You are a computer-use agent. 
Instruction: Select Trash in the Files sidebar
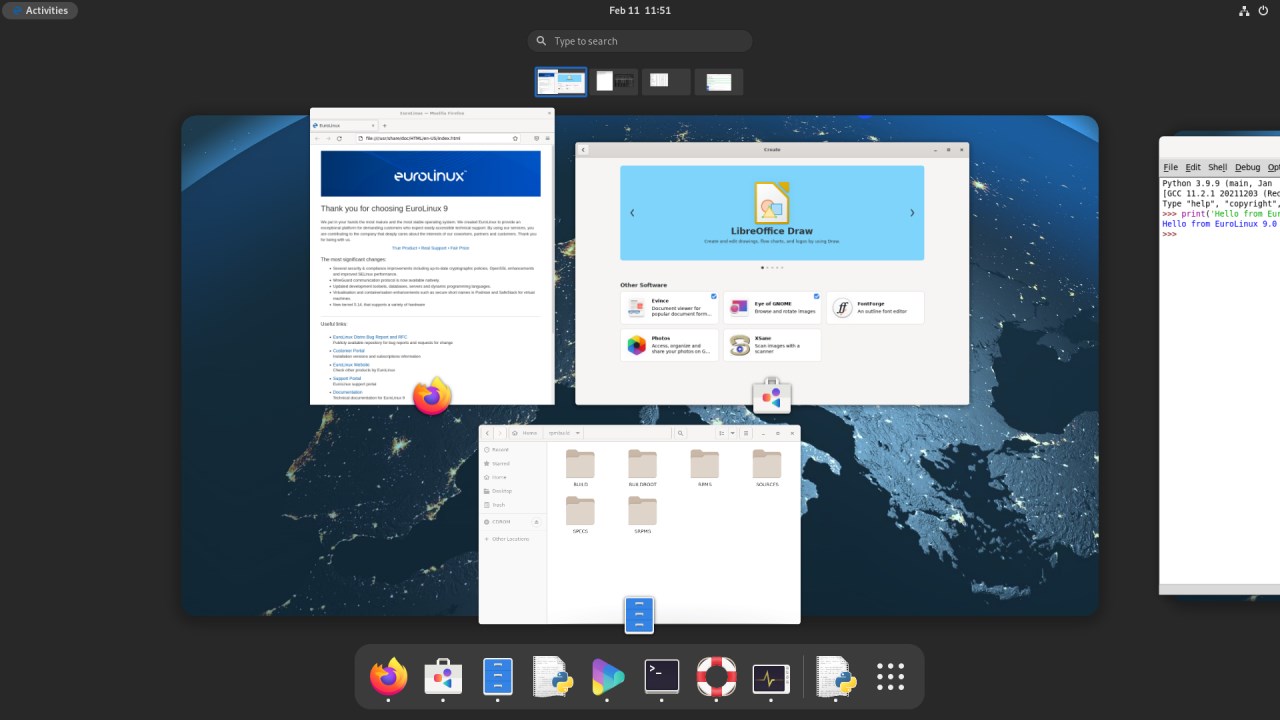[x=513, y=505]
